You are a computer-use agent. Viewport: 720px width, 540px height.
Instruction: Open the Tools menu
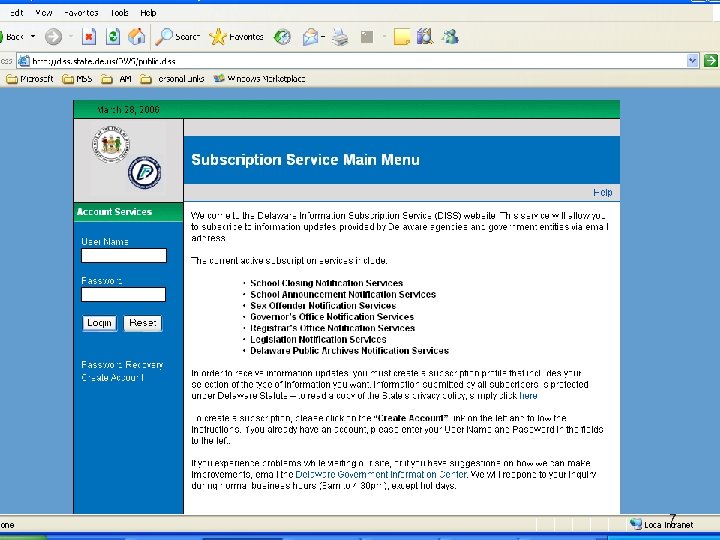[119, 13]
